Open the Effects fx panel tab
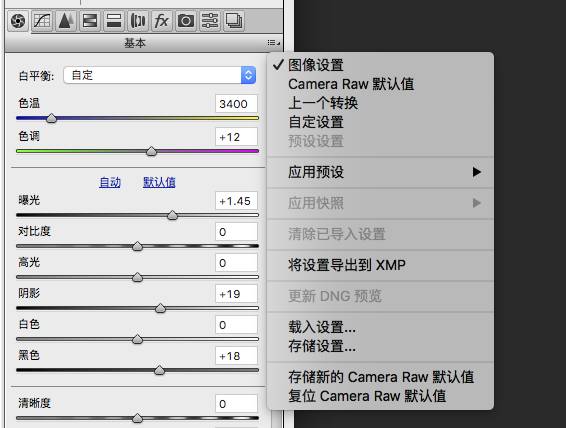Image resolution: width=566 pixels, height=428 pixels. [162, 21]
